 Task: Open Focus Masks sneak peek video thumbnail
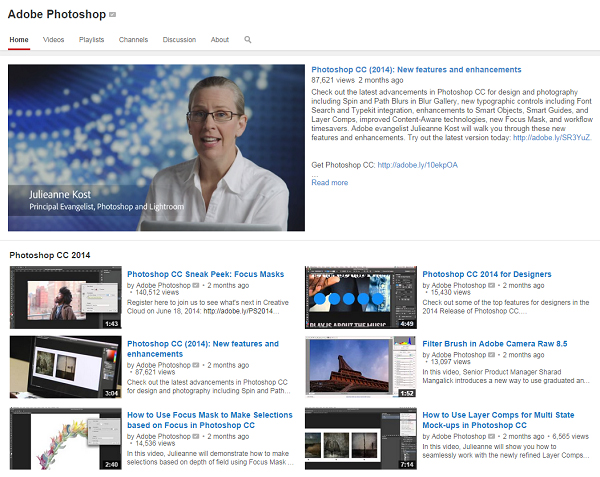(66, 298)
